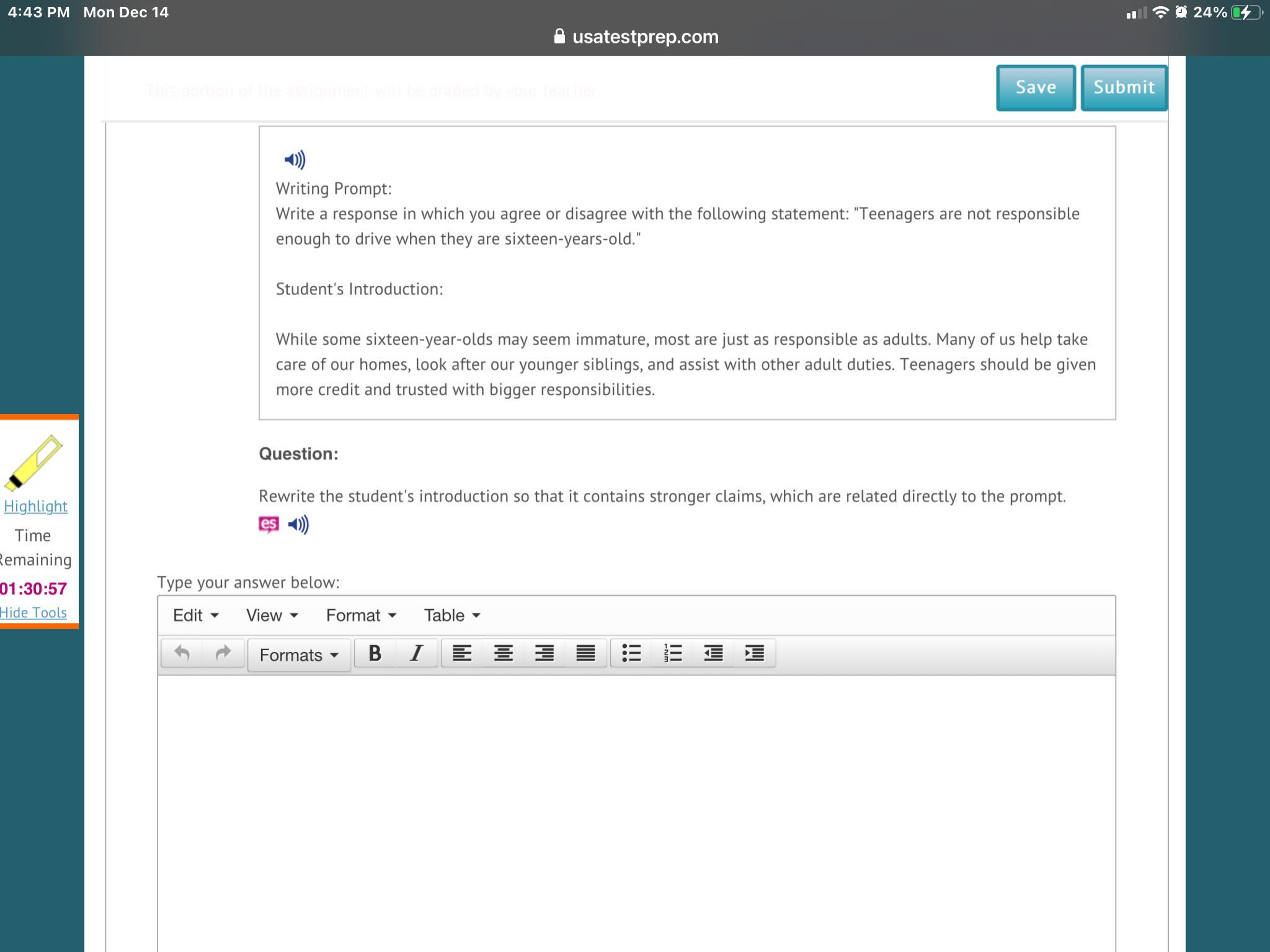Insert a numbered list
The image size is (1270, 952).
click(x=672, y=653)
